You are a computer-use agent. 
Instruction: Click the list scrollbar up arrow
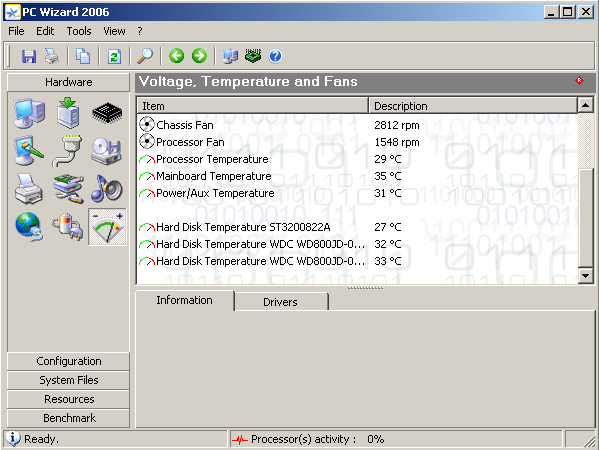coord(585,105)
